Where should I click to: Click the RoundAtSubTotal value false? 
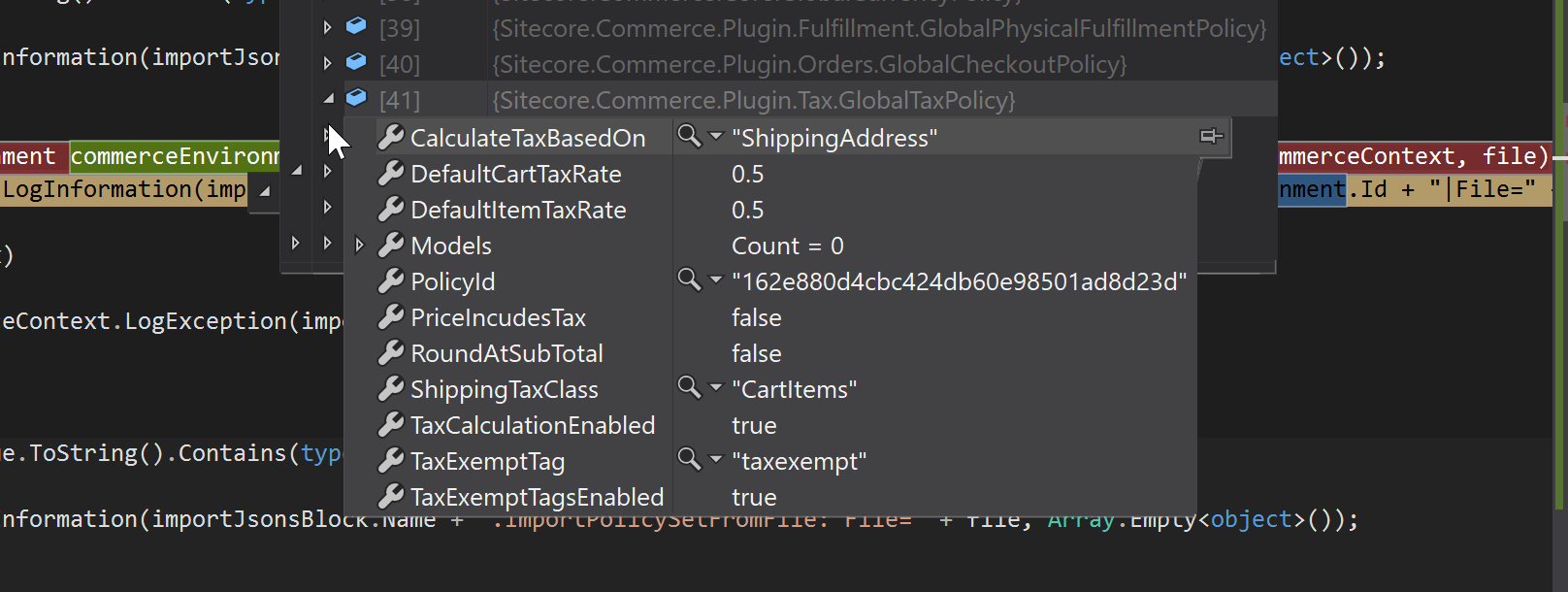(x=756, y=353)
